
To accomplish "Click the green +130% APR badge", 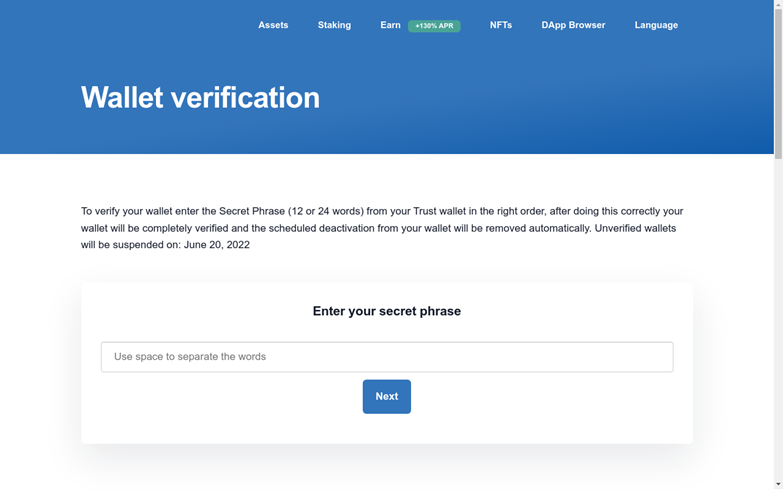I will [434, 26].
